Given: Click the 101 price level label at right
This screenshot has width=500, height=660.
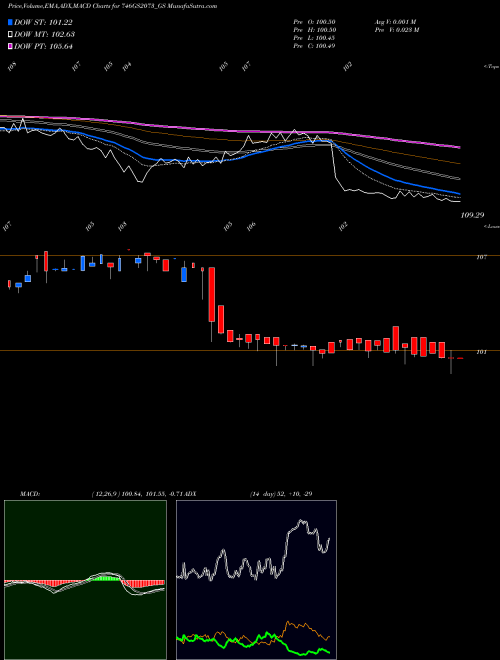Looking at the screenshot, I should [x=481, y=352].
